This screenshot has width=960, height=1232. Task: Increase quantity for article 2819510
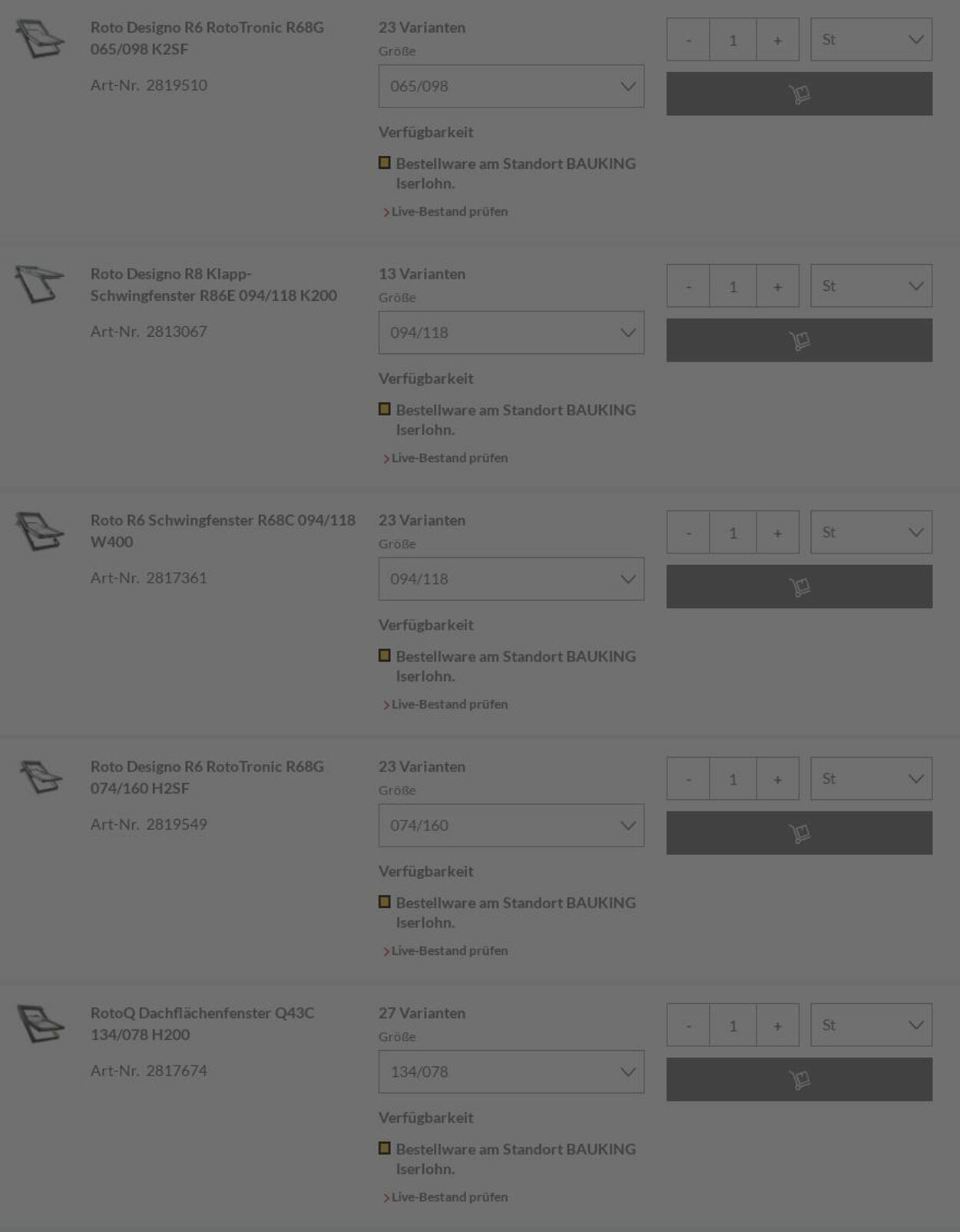coord(777,39)
